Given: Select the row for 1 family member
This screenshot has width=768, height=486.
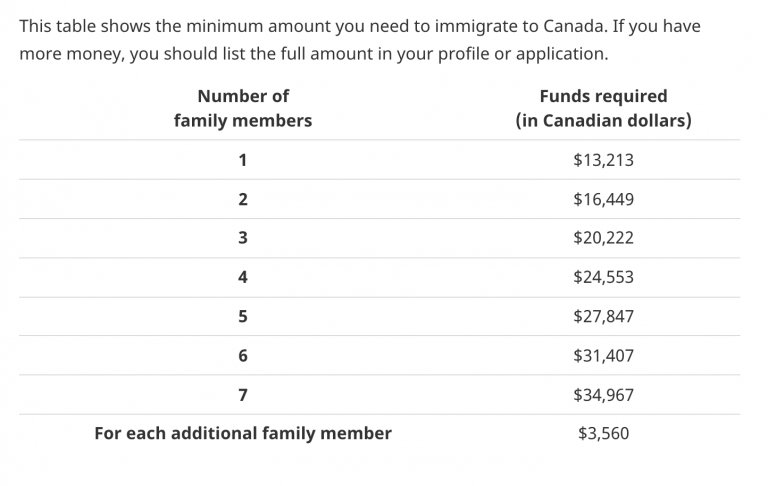Looking at the screenshot, I should (x=380, y=160).
